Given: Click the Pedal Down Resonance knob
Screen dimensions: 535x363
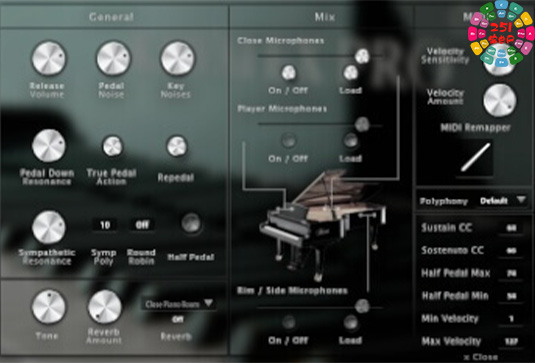Looking at the screenshot, I should 49,145.
